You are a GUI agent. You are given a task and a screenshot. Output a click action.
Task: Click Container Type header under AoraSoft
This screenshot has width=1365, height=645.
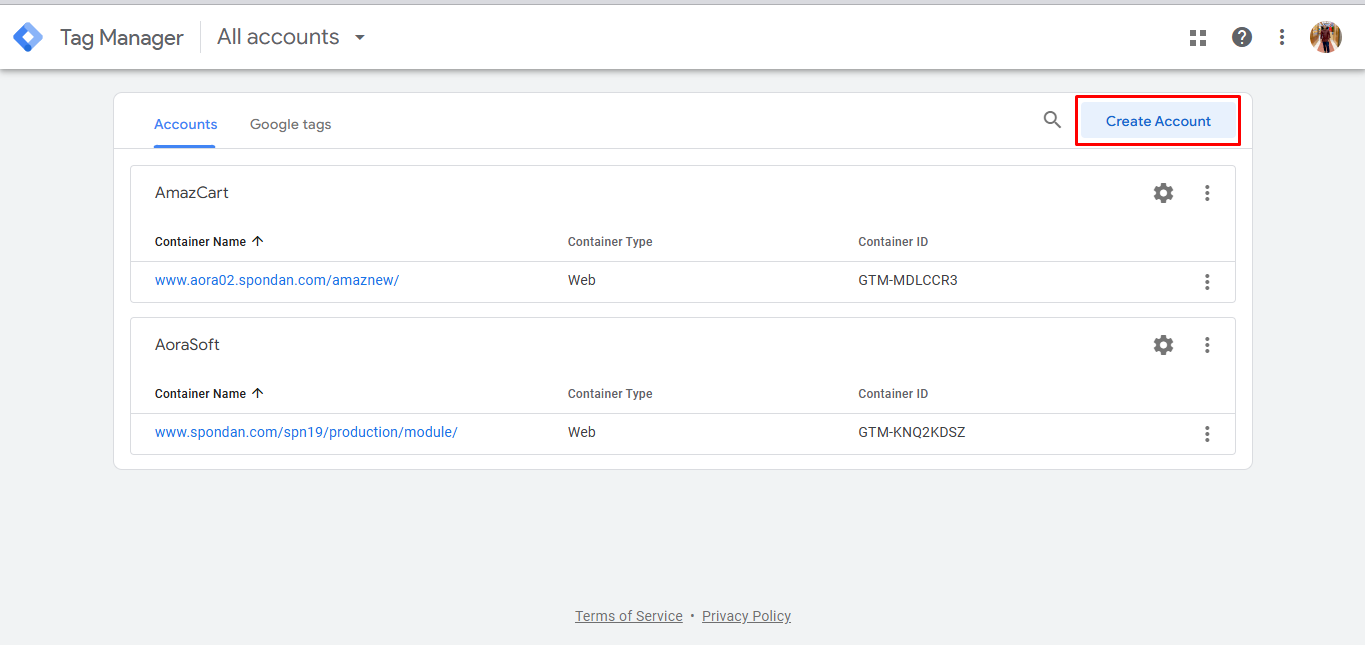pos(610,394)
